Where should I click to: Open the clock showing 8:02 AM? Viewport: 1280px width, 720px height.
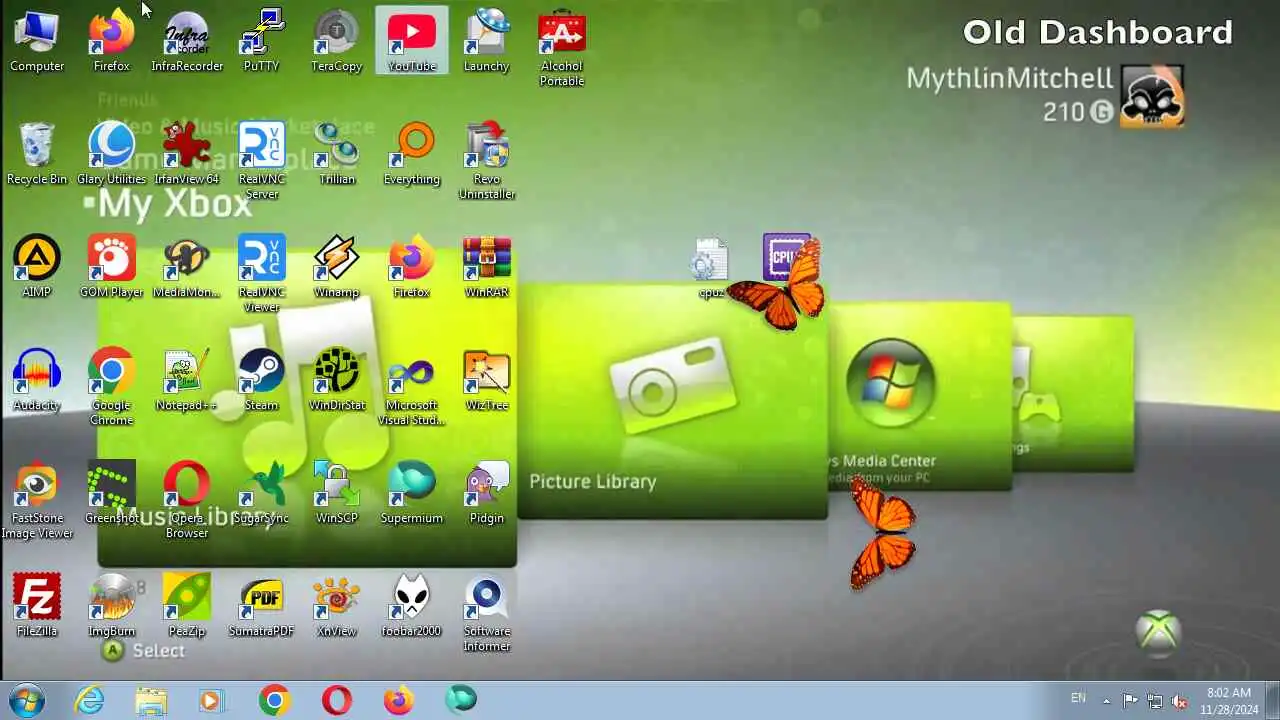coord(1229,700)
